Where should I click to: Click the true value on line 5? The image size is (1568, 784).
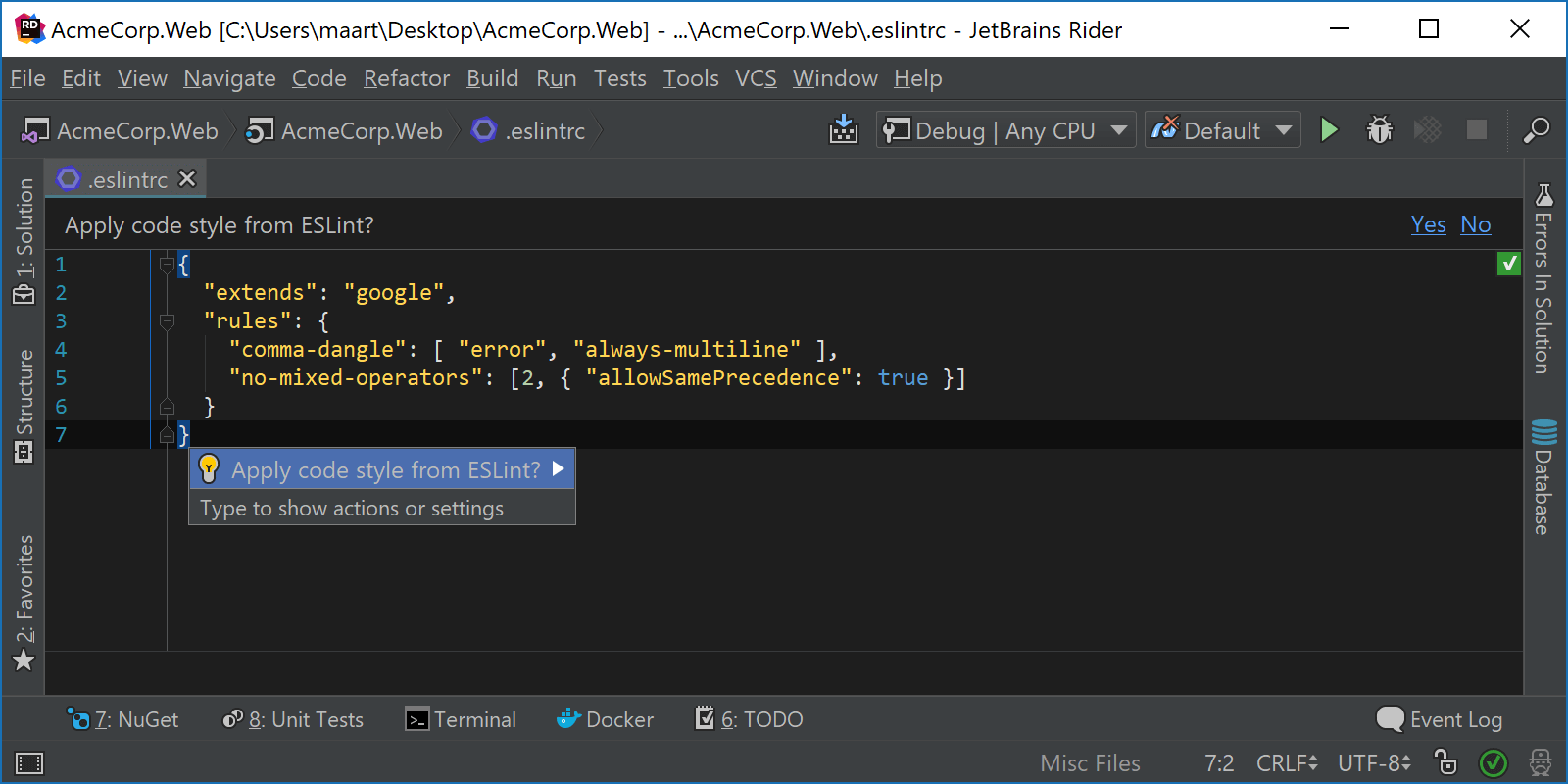tap(903, 377)
